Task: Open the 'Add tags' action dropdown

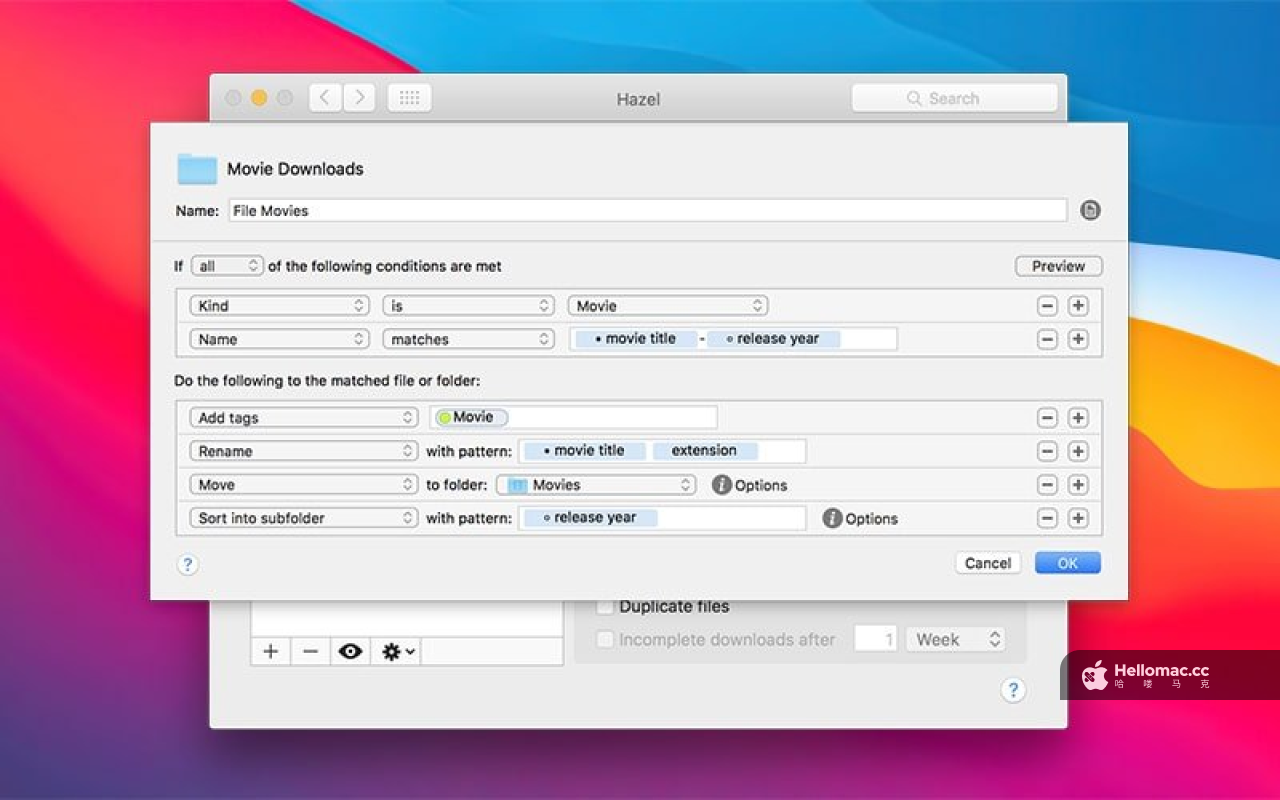Action: click(304, 418)
